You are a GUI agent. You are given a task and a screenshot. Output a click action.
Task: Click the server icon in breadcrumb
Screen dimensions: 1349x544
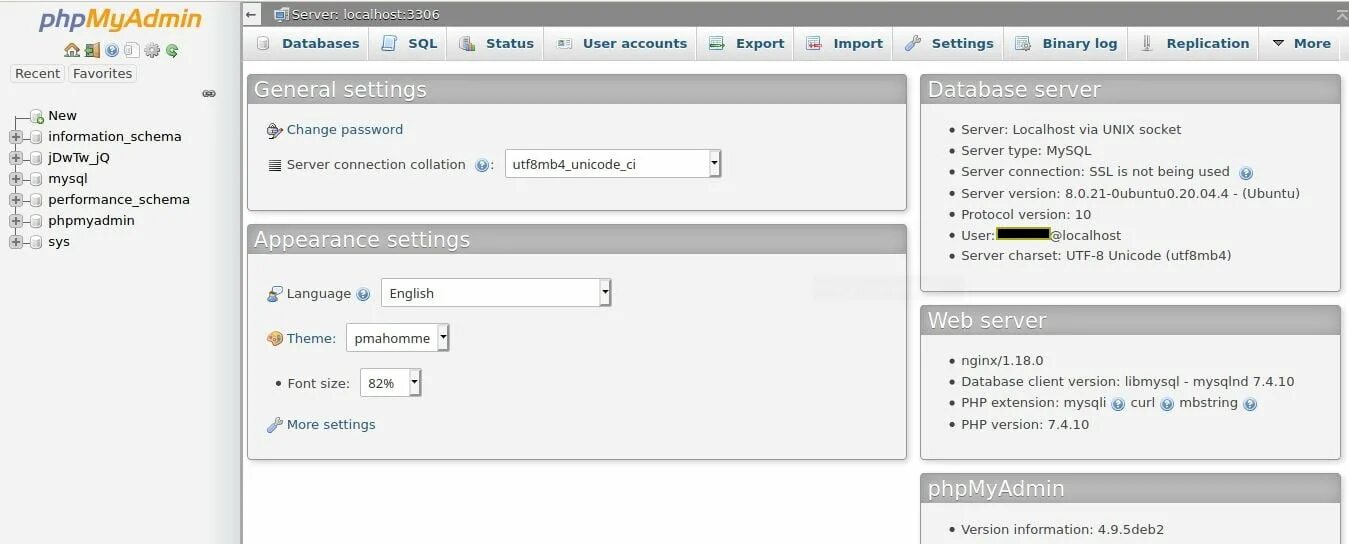pos(281,14)
